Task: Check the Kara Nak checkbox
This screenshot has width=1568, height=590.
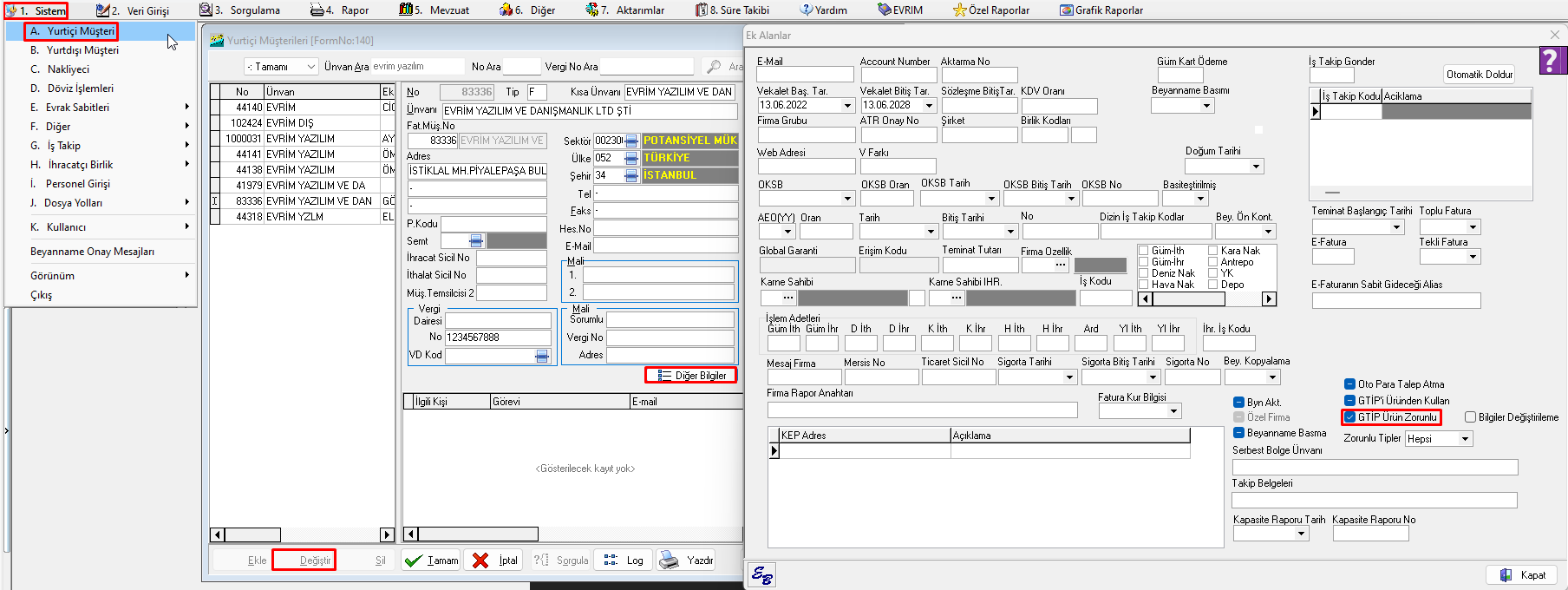Action: click(x=1213, y=251)
